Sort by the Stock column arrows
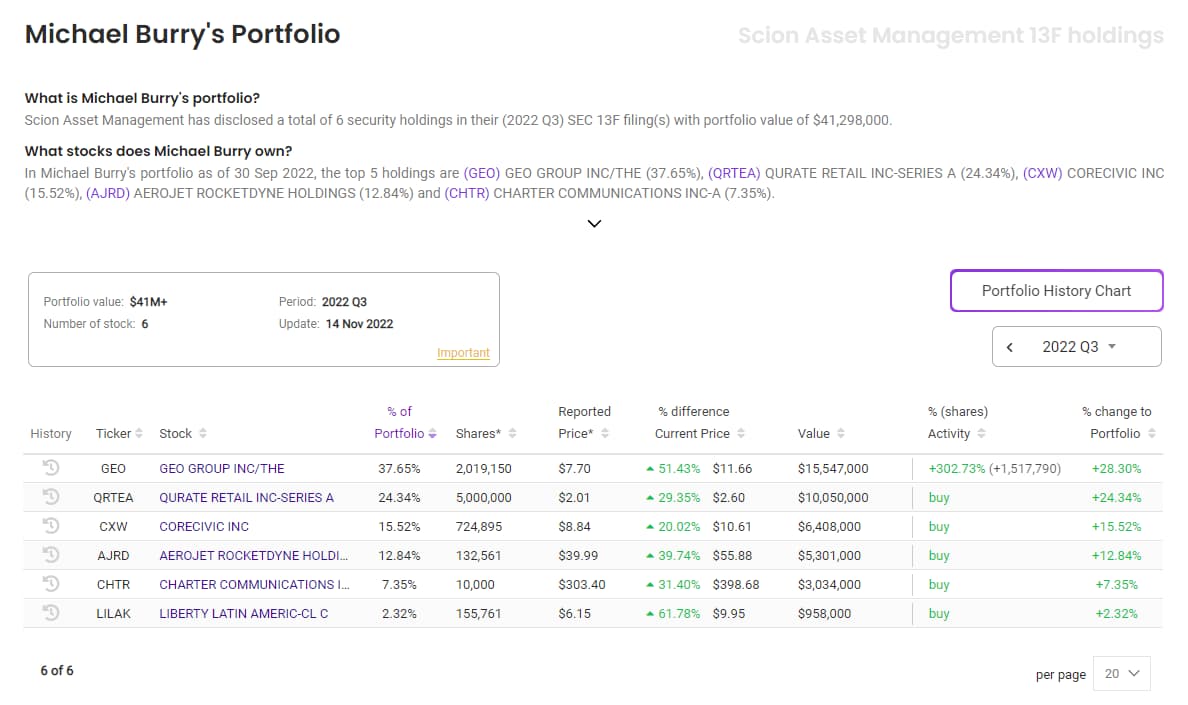This screenshot has width=1188, height=705. [x=202, y=433]
